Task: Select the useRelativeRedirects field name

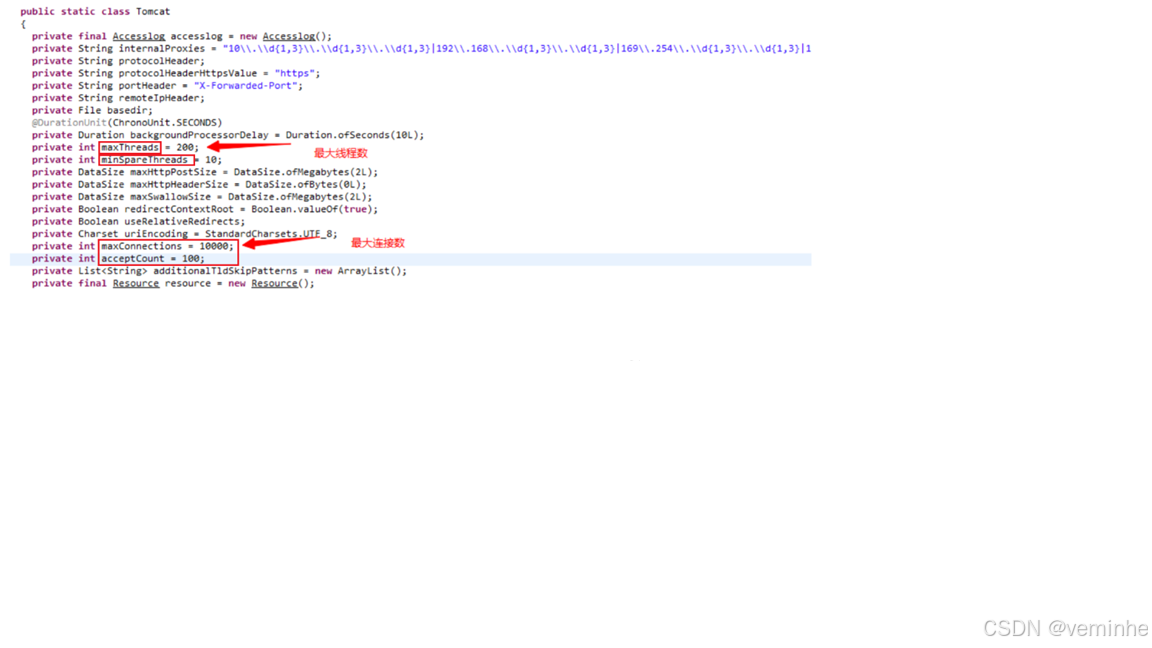Action: (x=182, y=222)
